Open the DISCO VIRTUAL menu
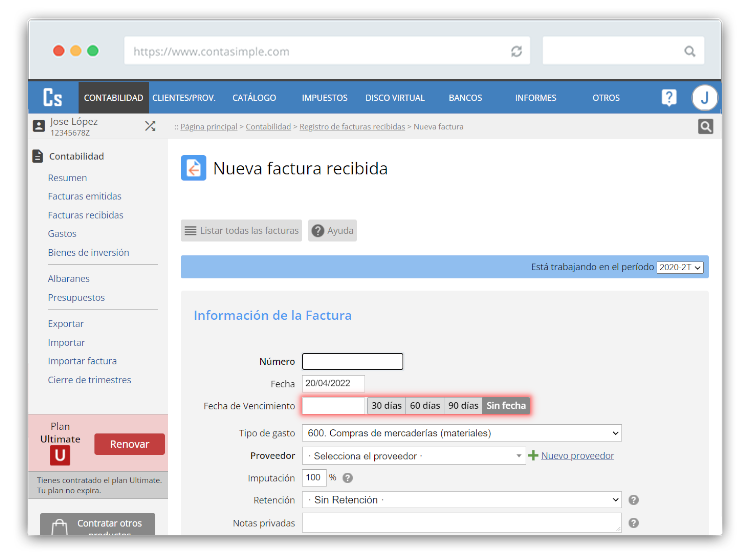 coord(395,98)
